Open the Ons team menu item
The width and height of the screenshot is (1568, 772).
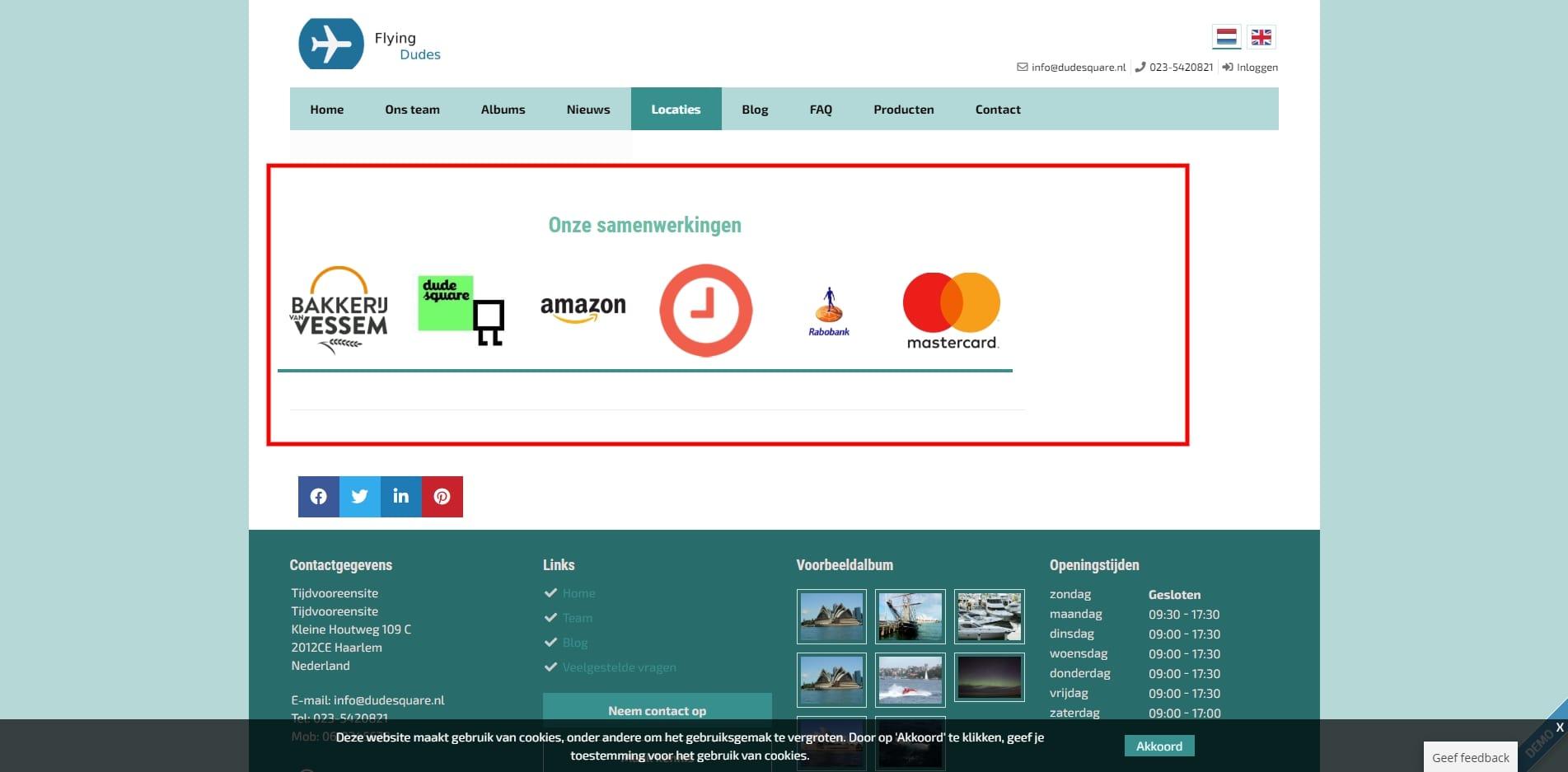412,110
